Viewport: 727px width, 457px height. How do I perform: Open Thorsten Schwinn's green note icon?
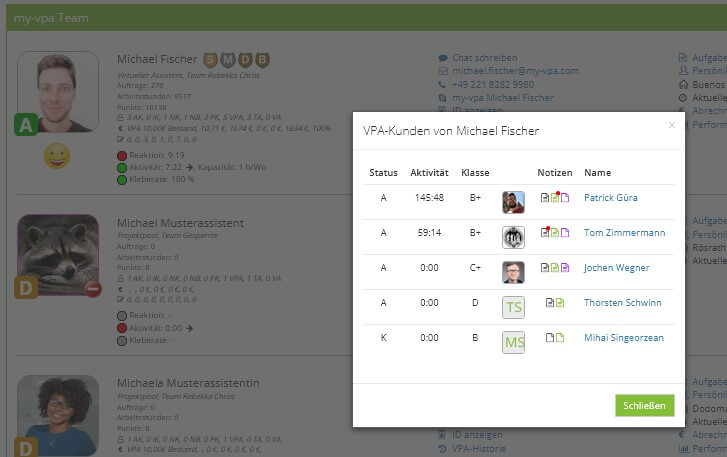click(x=560, y=303)
